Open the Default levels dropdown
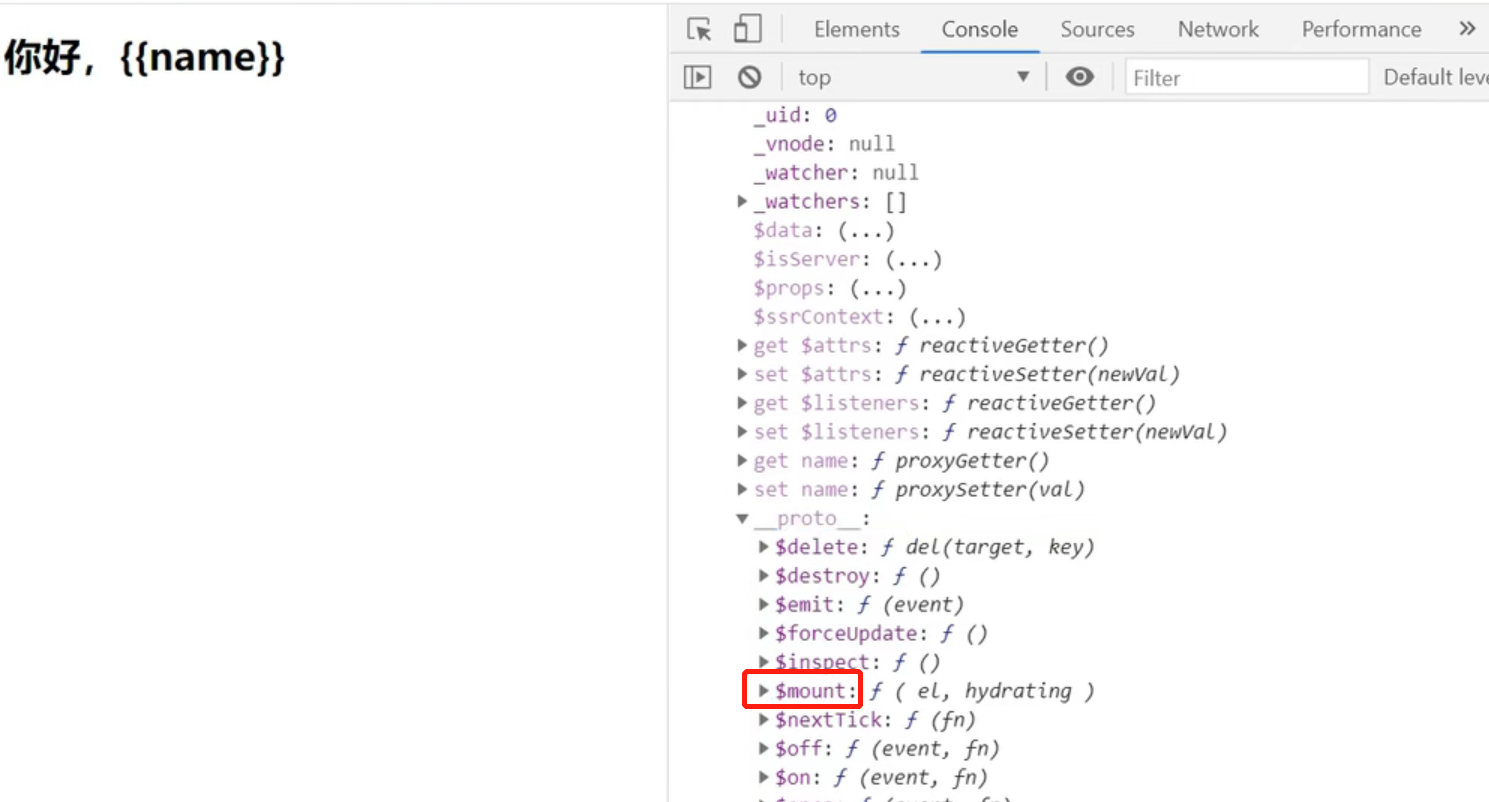The height and width of the screenshot is (802, 1489). 1435,77
